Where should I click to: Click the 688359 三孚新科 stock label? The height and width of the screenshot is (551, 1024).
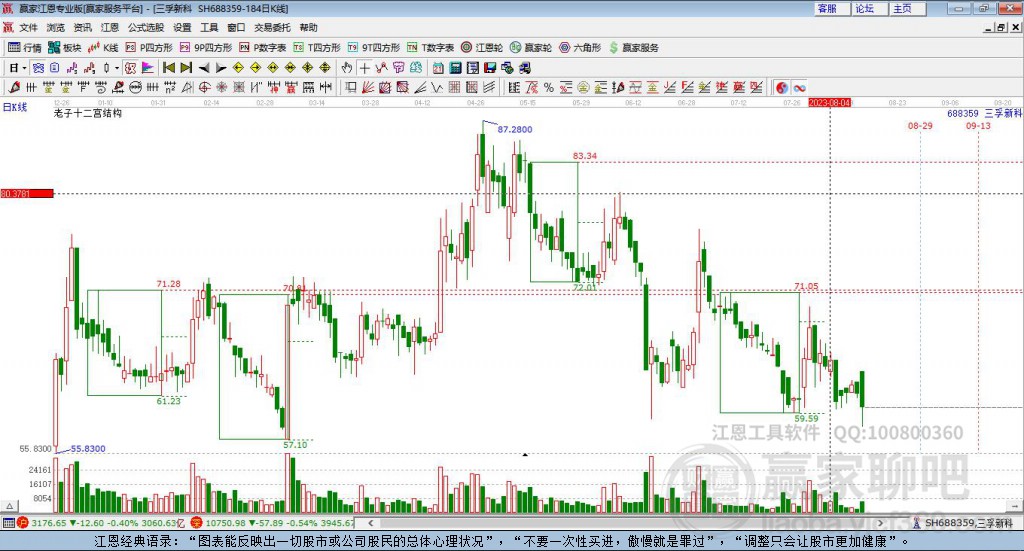(x=984, y=114)
